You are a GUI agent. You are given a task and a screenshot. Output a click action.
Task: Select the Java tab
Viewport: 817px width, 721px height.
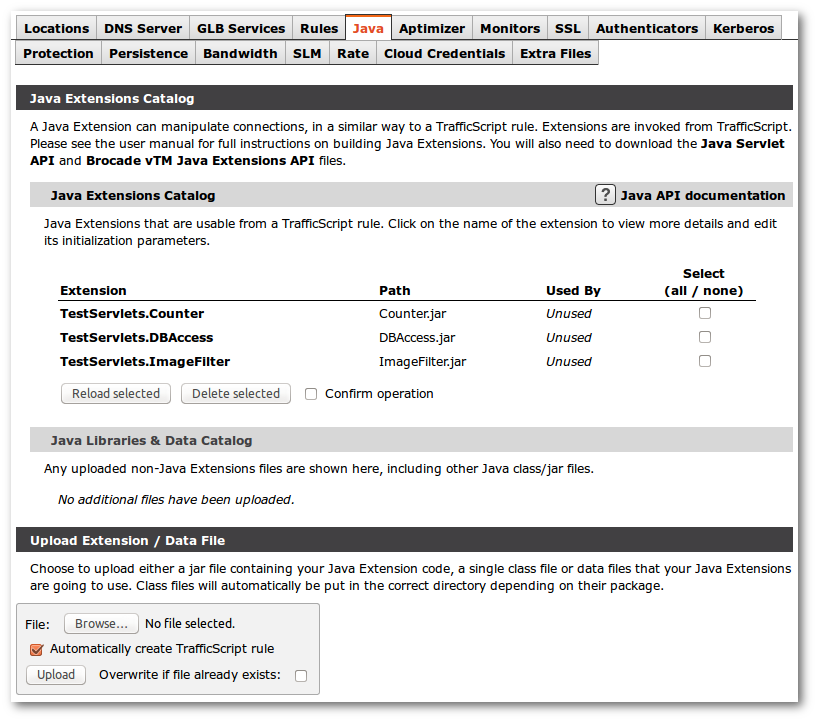coord(368,28)
